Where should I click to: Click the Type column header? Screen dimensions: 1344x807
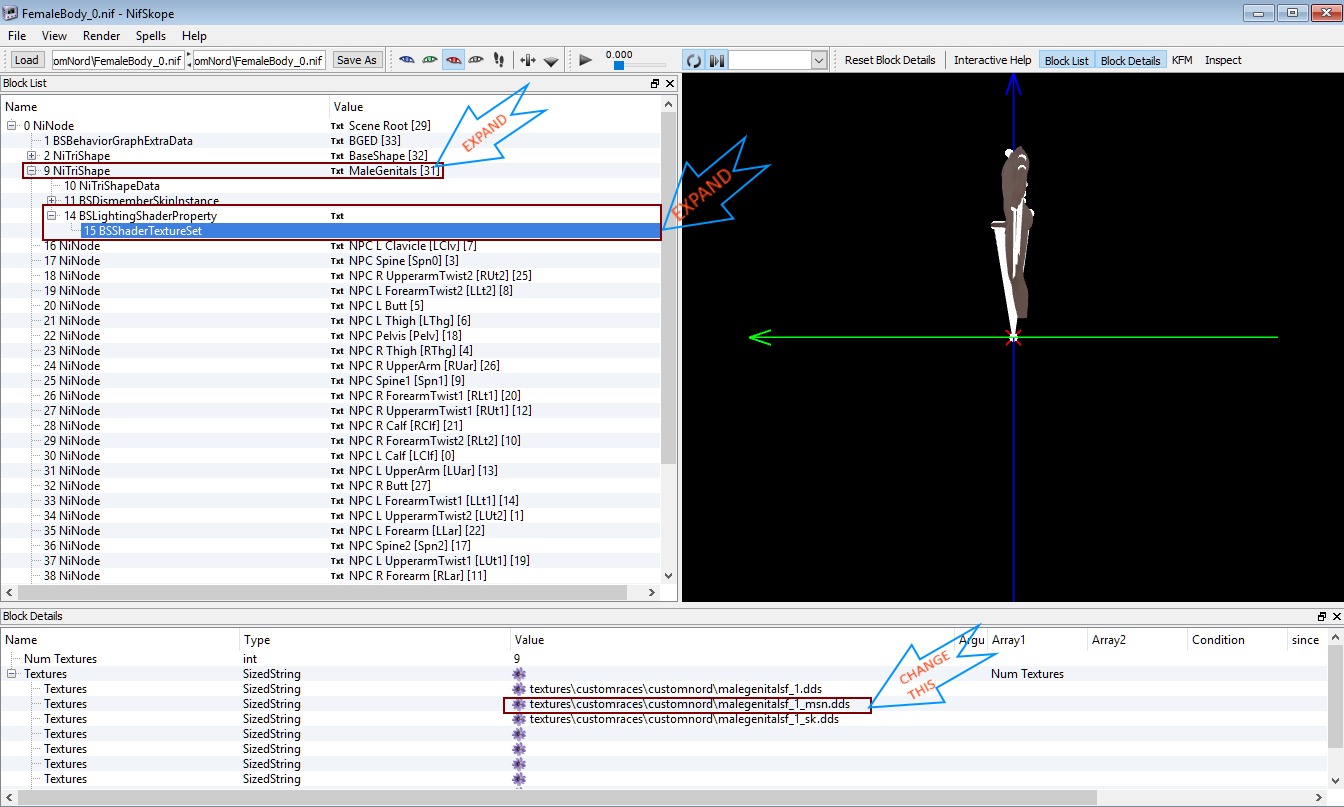point(375,640)
